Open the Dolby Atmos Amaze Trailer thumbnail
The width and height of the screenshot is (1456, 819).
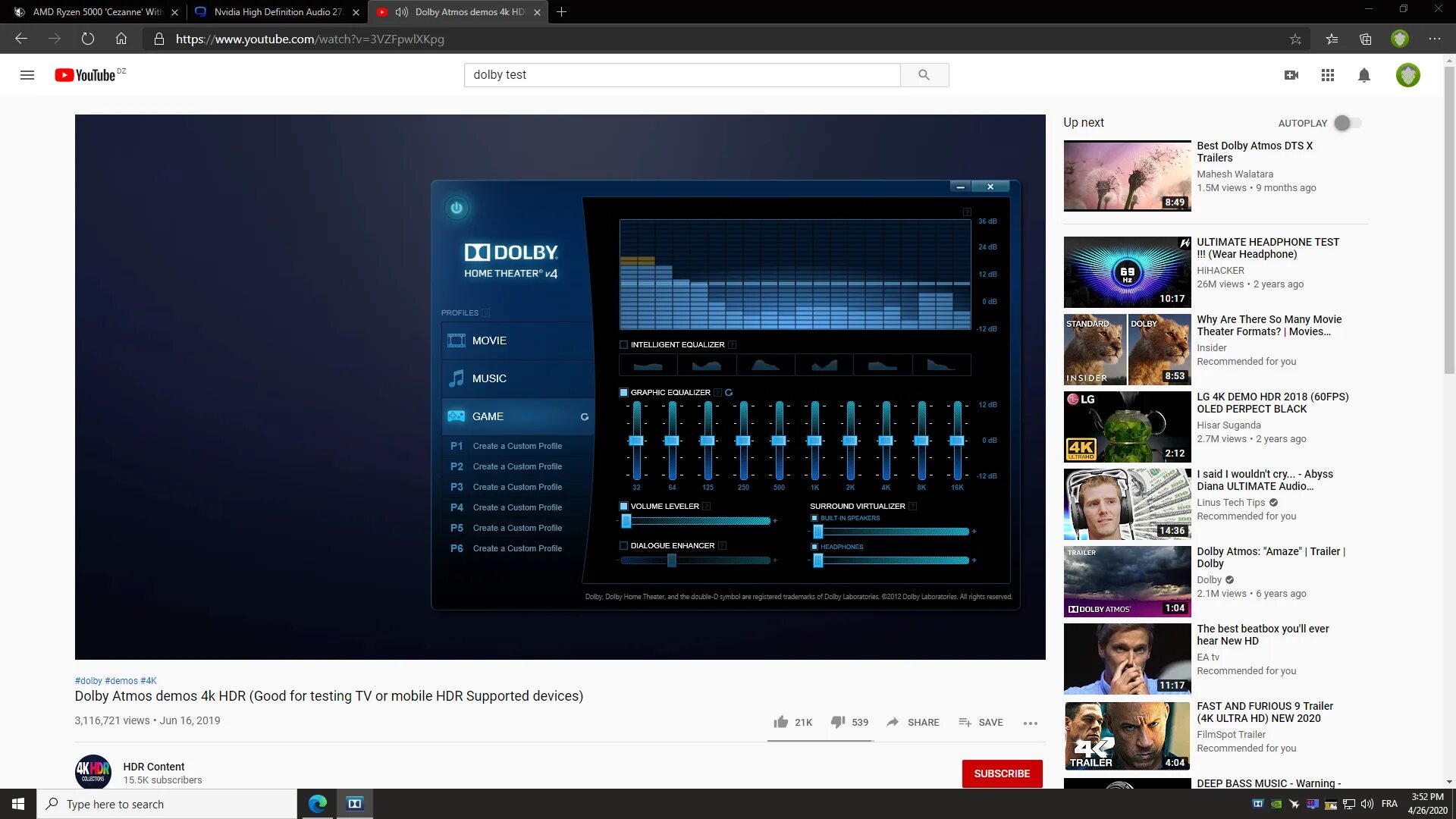point(1127,581)
